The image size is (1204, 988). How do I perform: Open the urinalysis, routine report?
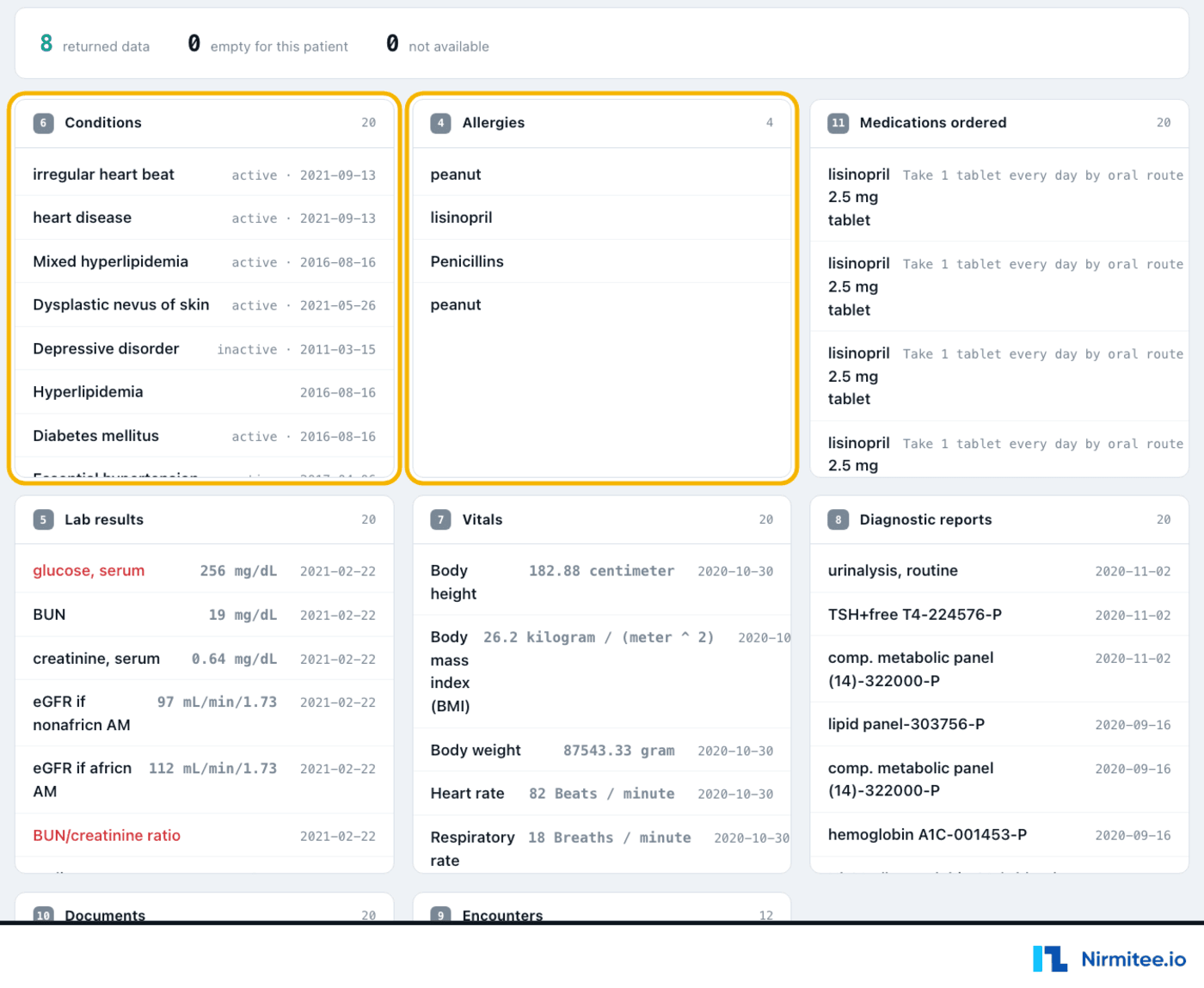coord(999,571)
